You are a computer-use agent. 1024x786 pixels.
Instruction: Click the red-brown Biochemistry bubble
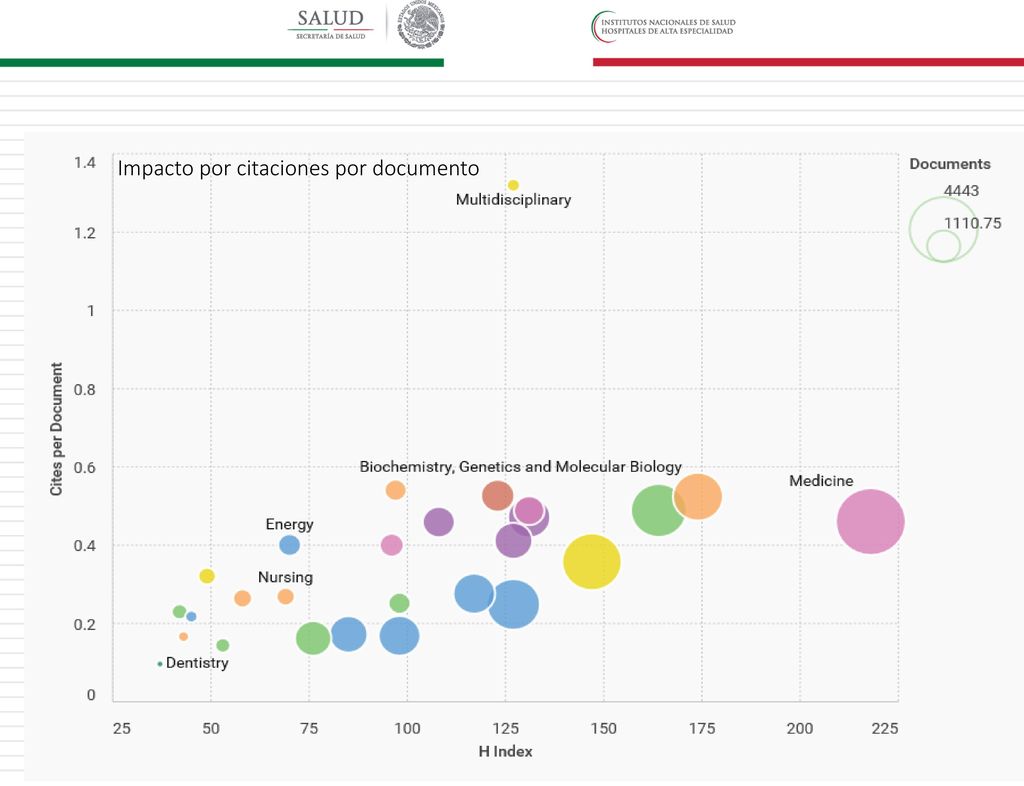tap(498, 496)
